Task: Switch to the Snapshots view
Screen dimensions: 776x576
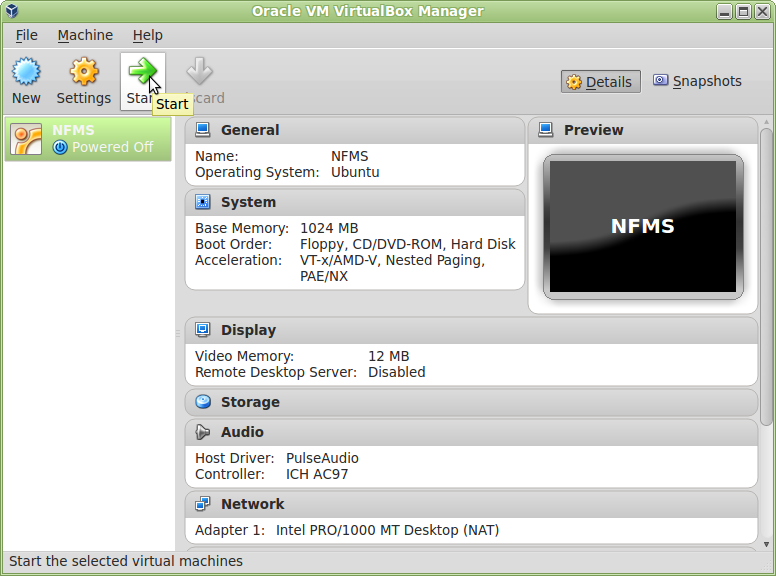Action: [x=697, y=81]
